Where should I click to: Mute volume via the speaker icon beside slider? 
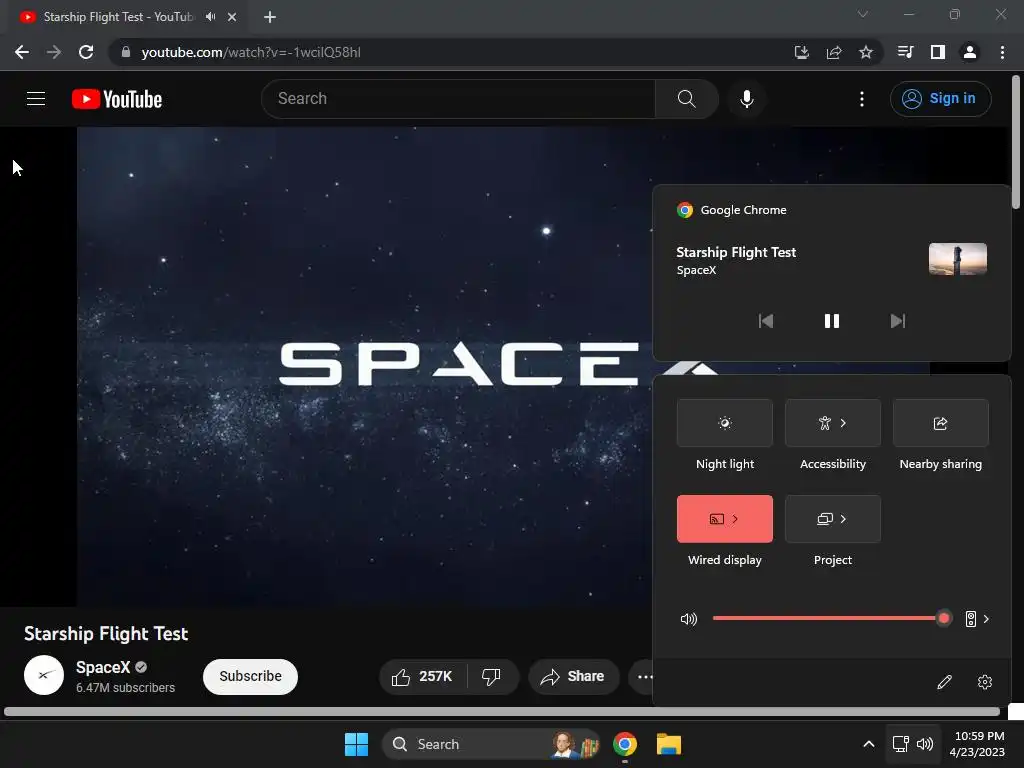(689, 618)
